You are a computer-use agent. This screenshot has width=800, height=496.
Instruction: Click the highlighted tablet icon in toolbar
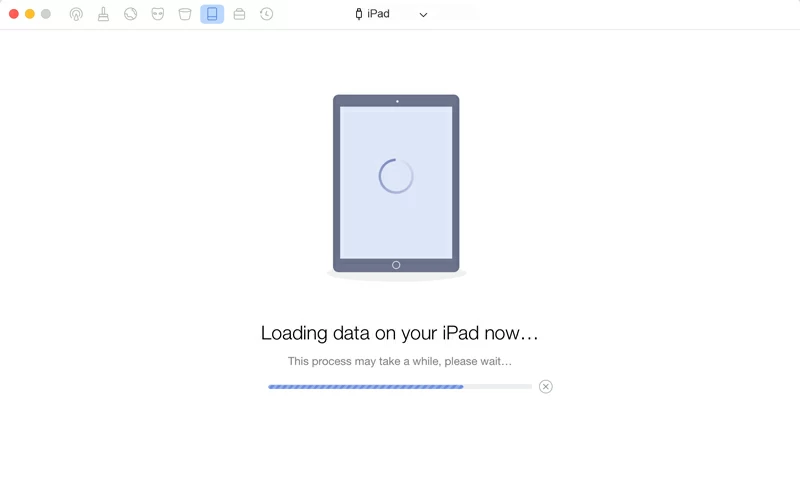coord(212,14)
